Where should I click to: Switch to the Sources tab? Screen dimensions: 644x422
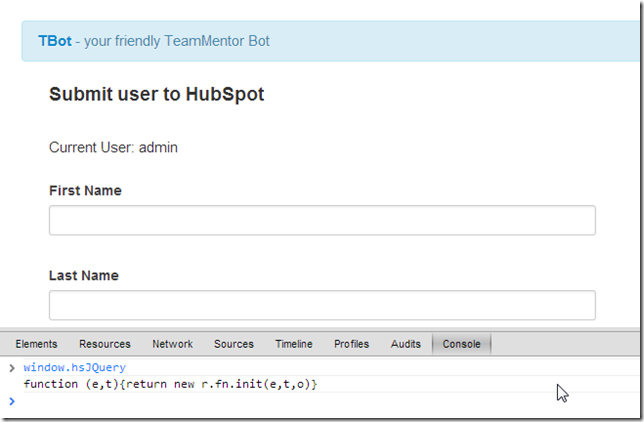pos(234,344)
